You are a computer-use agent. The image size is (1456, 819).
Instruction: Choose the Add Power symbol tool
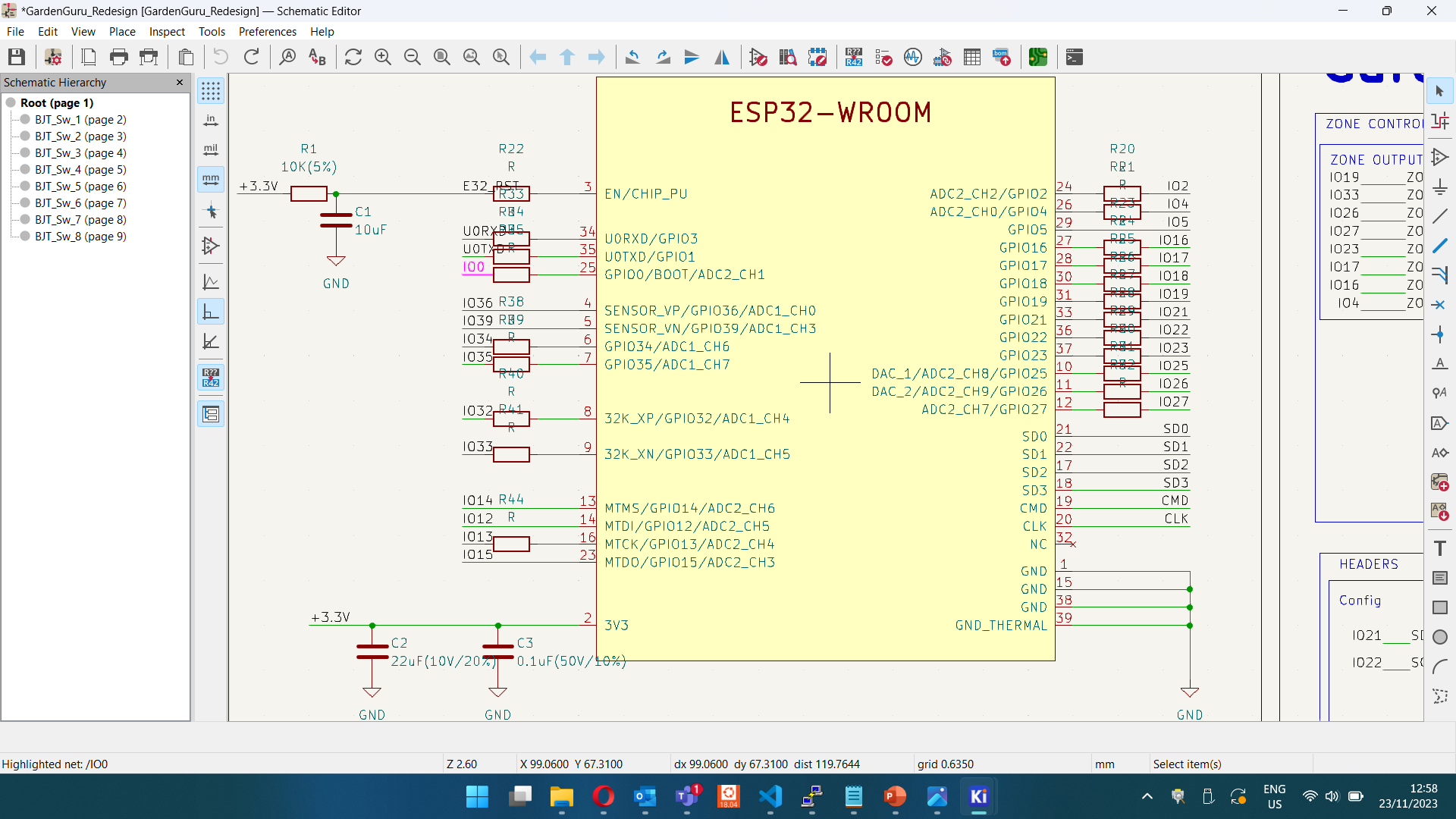click(1440, 187)
